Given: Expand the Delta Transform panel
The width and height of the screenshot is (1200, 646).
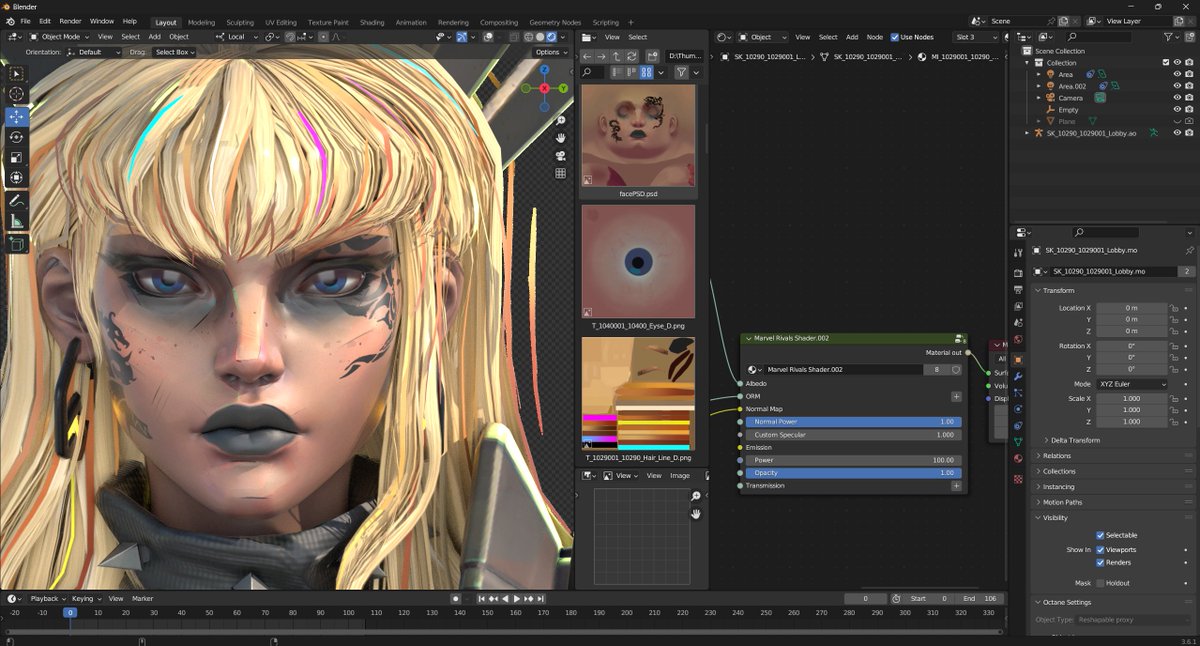Looking at the screenshot, I should pos(1075,440).
